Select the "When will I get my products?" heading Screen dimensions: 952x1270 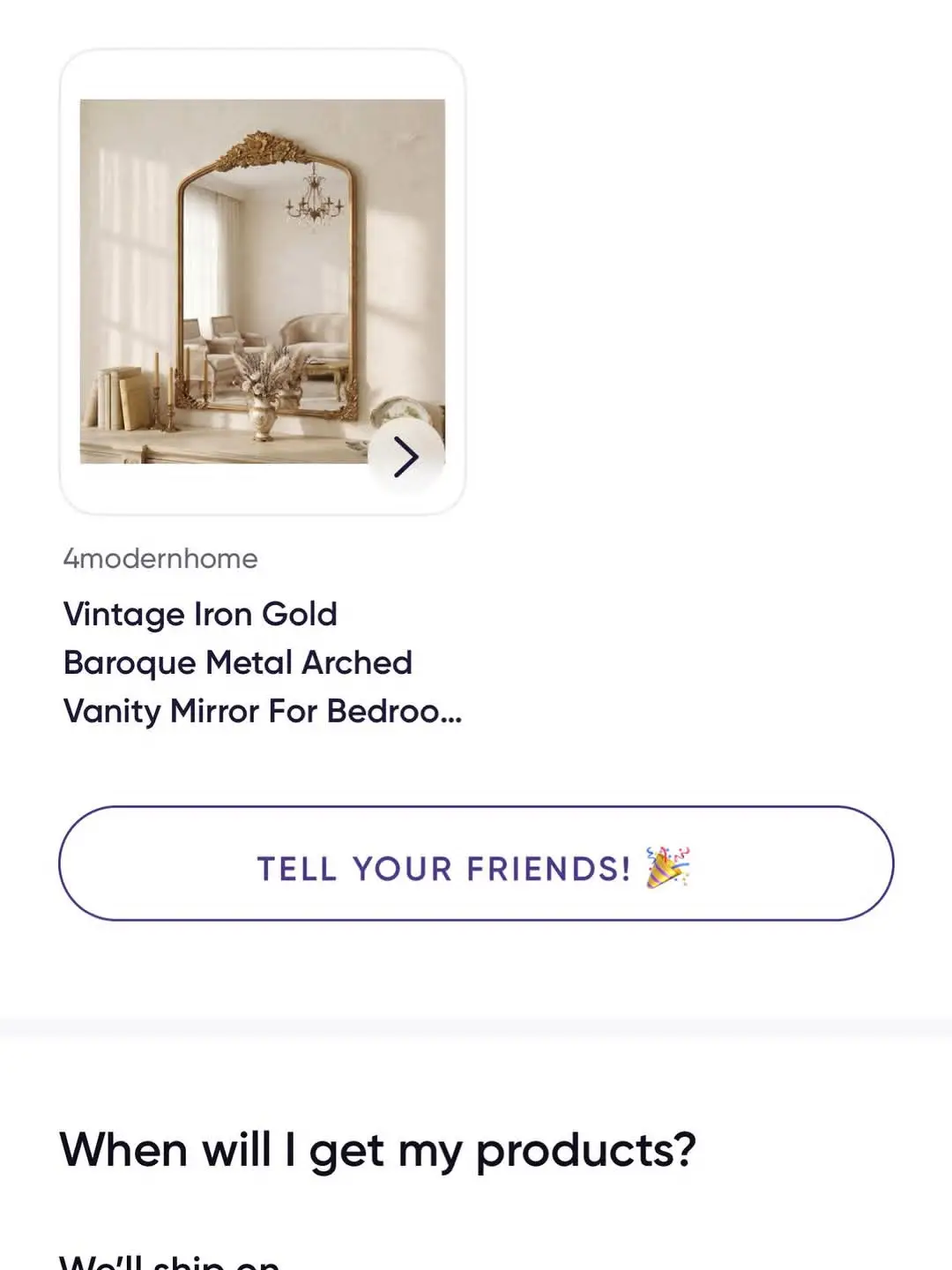pyautogui.click(x=377, y=1150)
